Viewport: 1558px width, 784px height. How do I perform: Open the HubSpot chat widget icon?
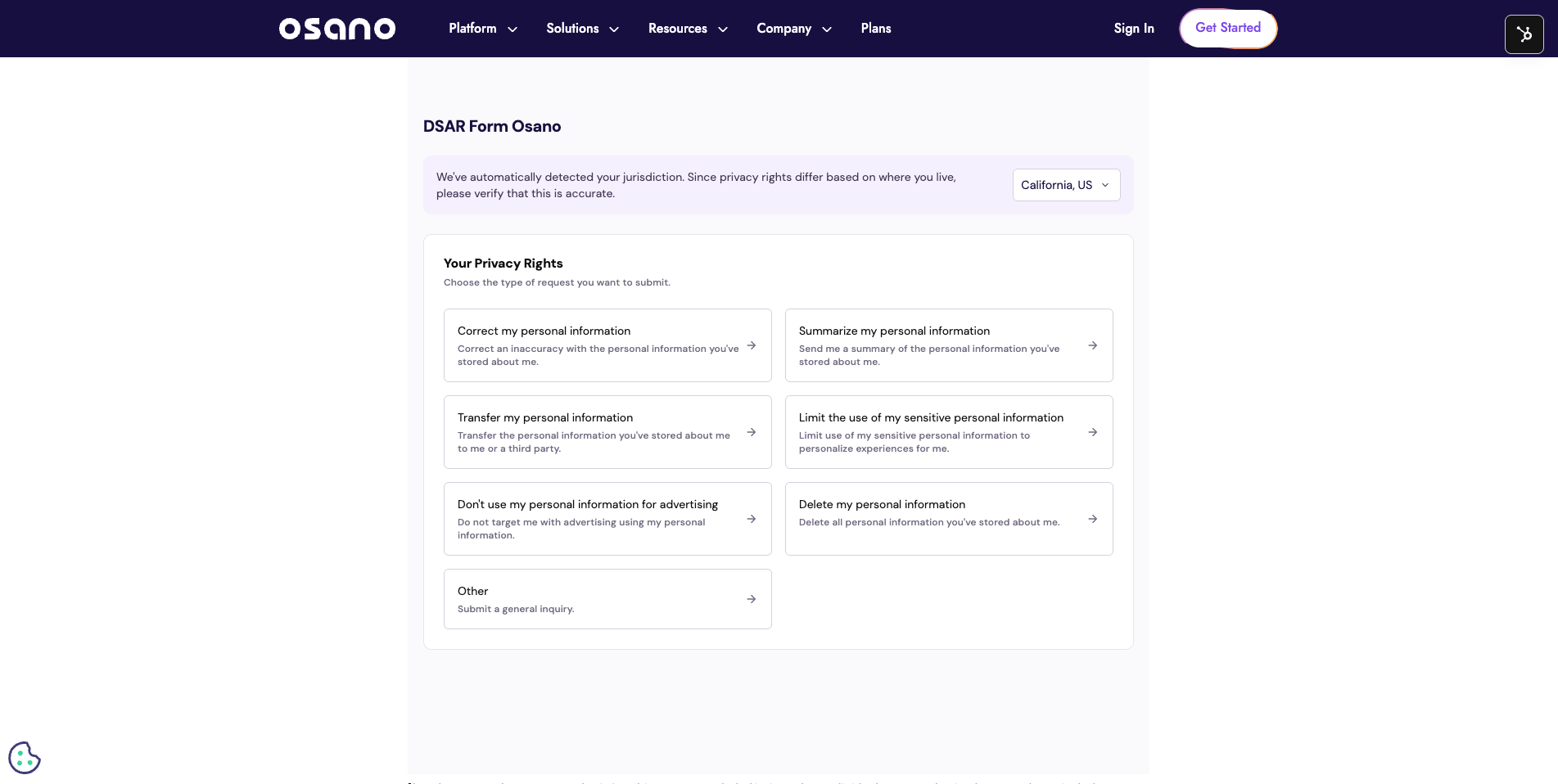point(1524,34)
